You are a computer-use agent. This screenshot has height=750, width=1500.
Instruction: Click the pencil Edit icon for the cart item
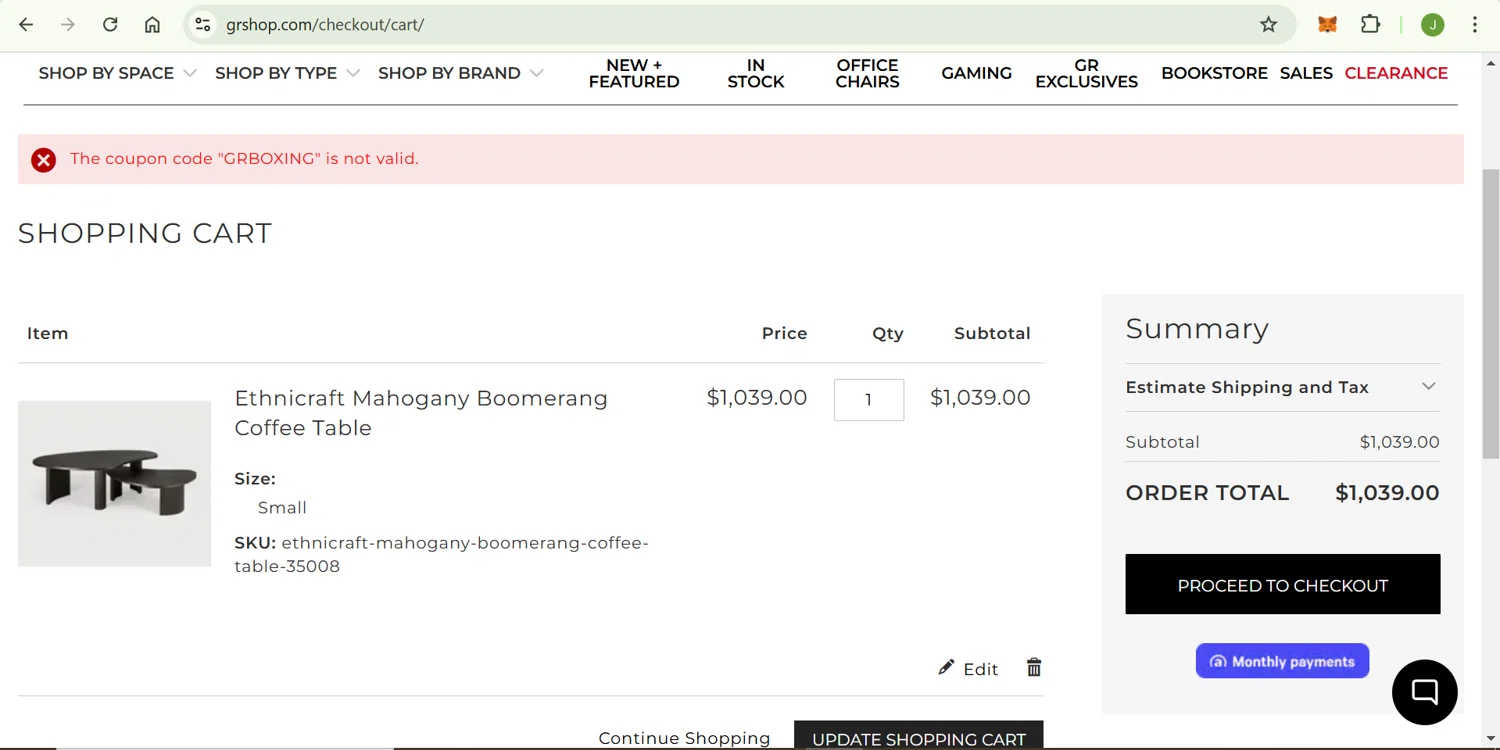coord(946,667)
